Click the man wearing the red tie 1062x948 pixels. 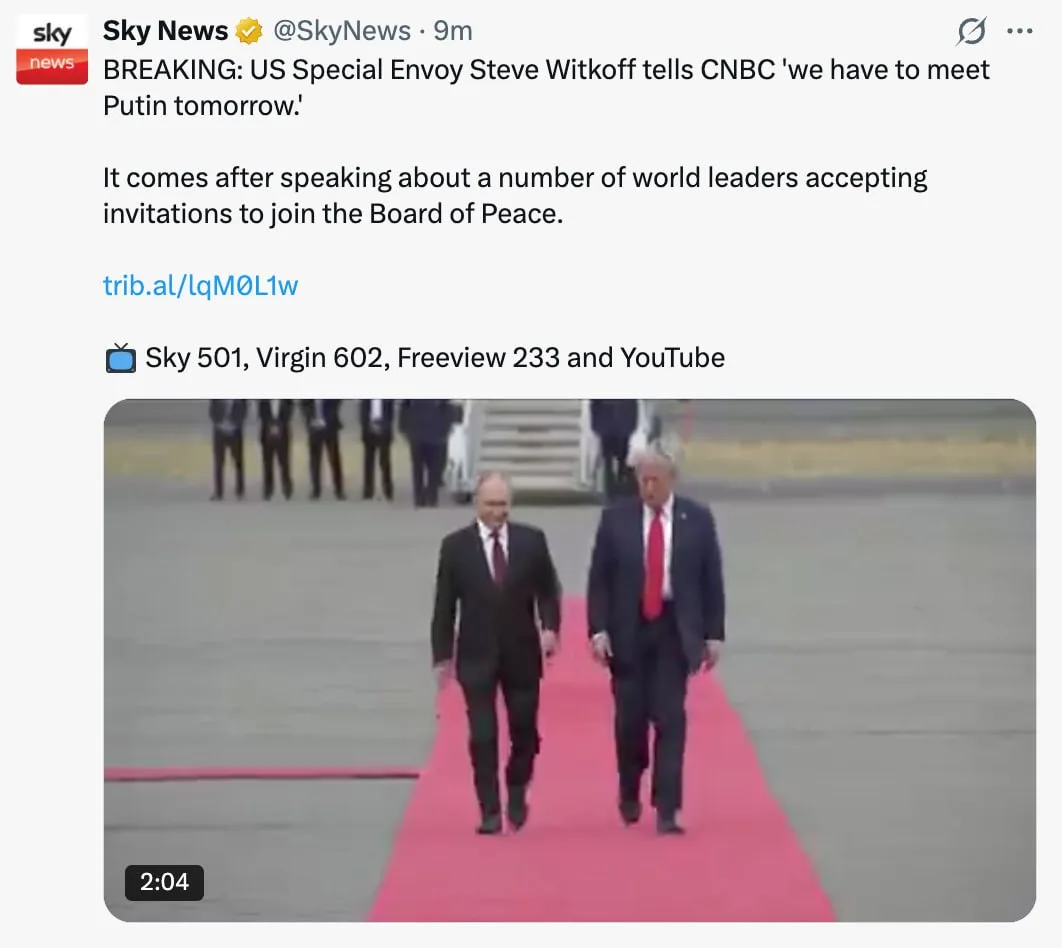(656, 637)
